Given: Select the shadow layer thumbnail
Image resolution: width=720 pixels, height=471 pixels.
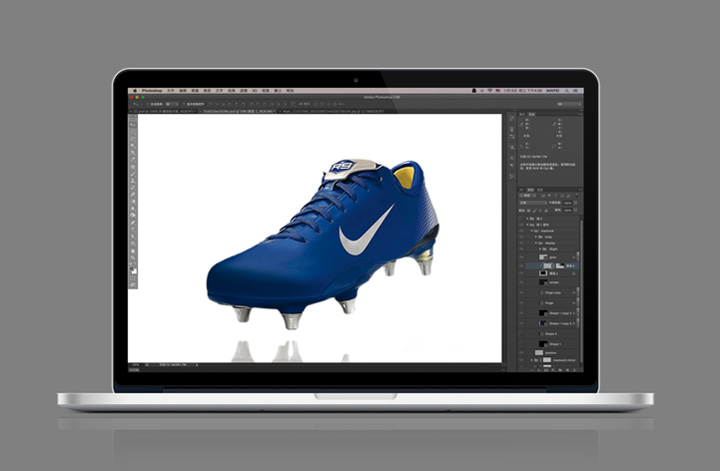Looking at the screenshot, I should (539, 353).
